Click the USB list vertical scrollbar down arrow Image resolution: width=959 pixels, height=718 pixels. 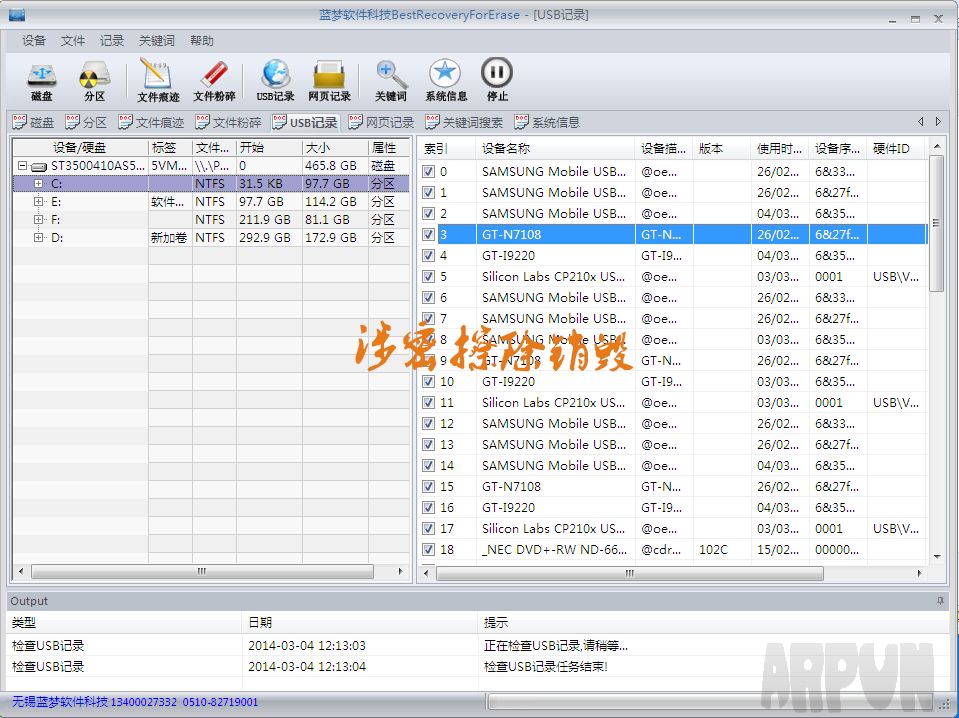click(x=937, y=557)
